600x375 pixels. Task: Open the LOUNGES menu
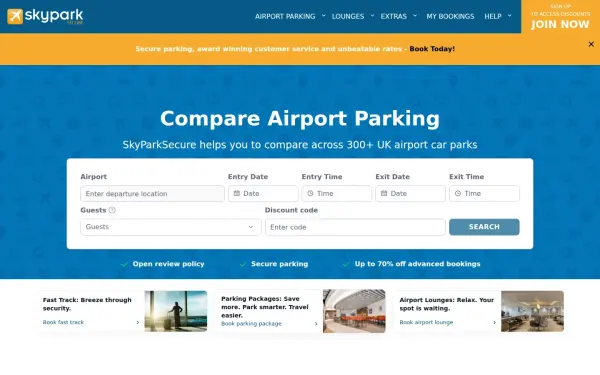tap(348, 16)
